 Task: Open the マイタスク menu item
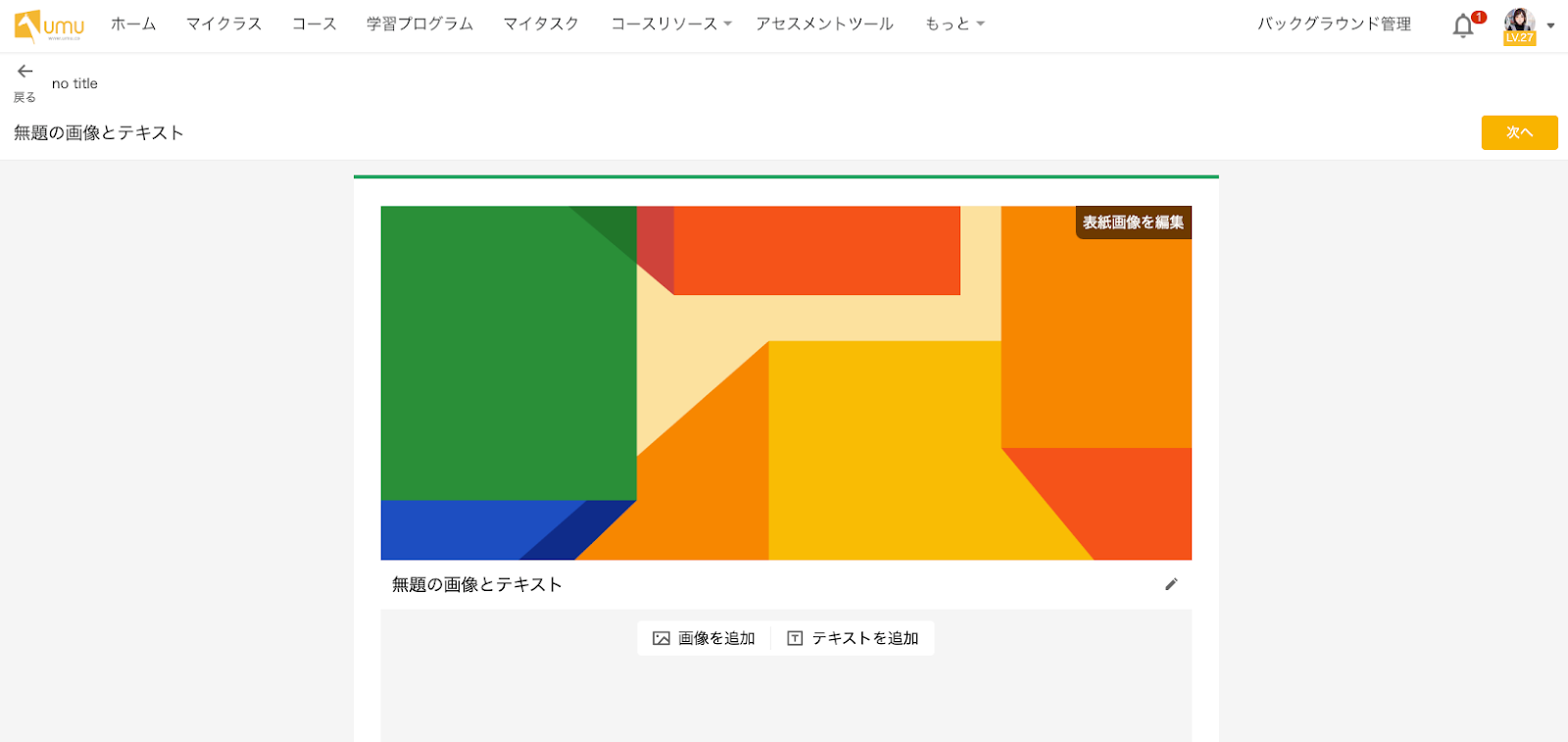(x=541, y=24)
